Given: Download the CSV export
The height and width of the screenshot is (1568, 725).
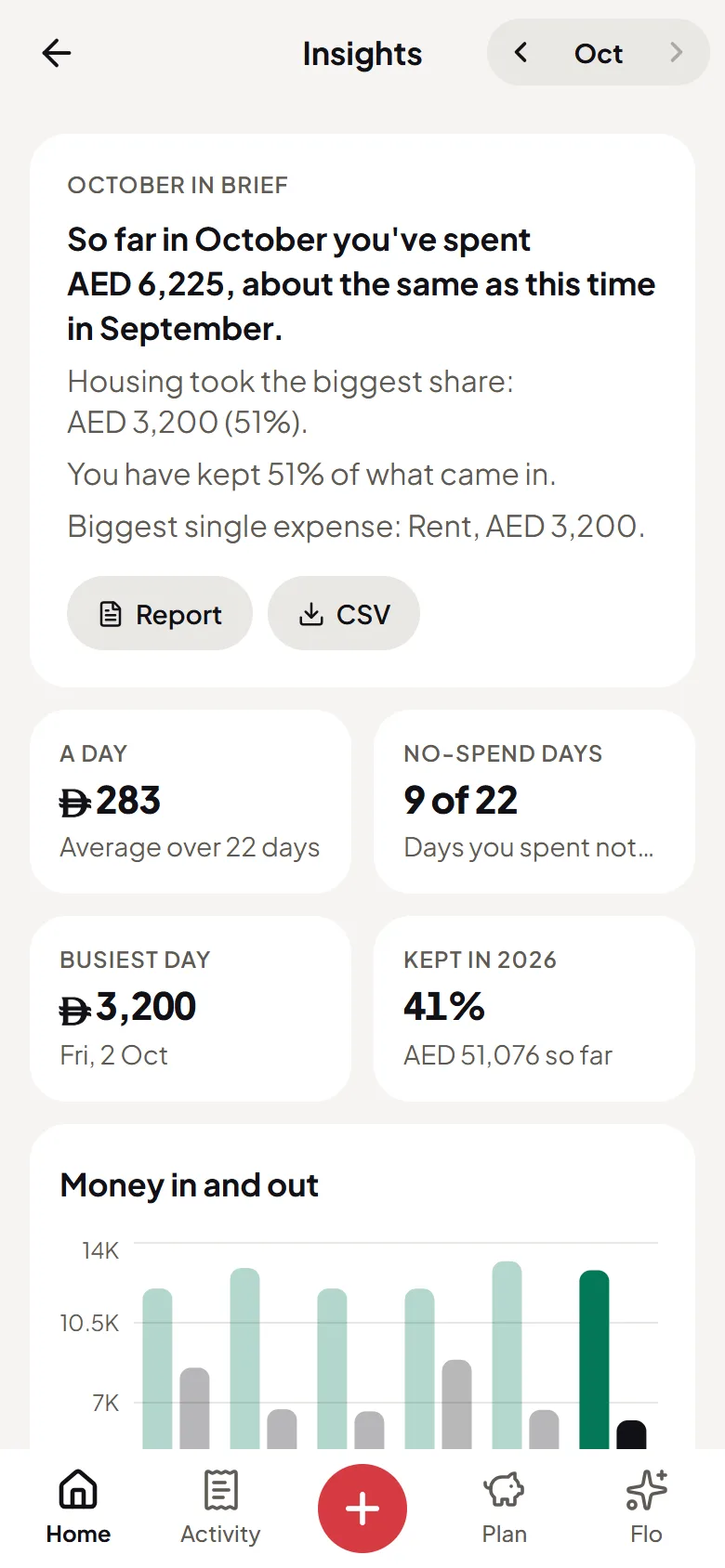Looking at the screenshot, I should (x=344, y=613).
